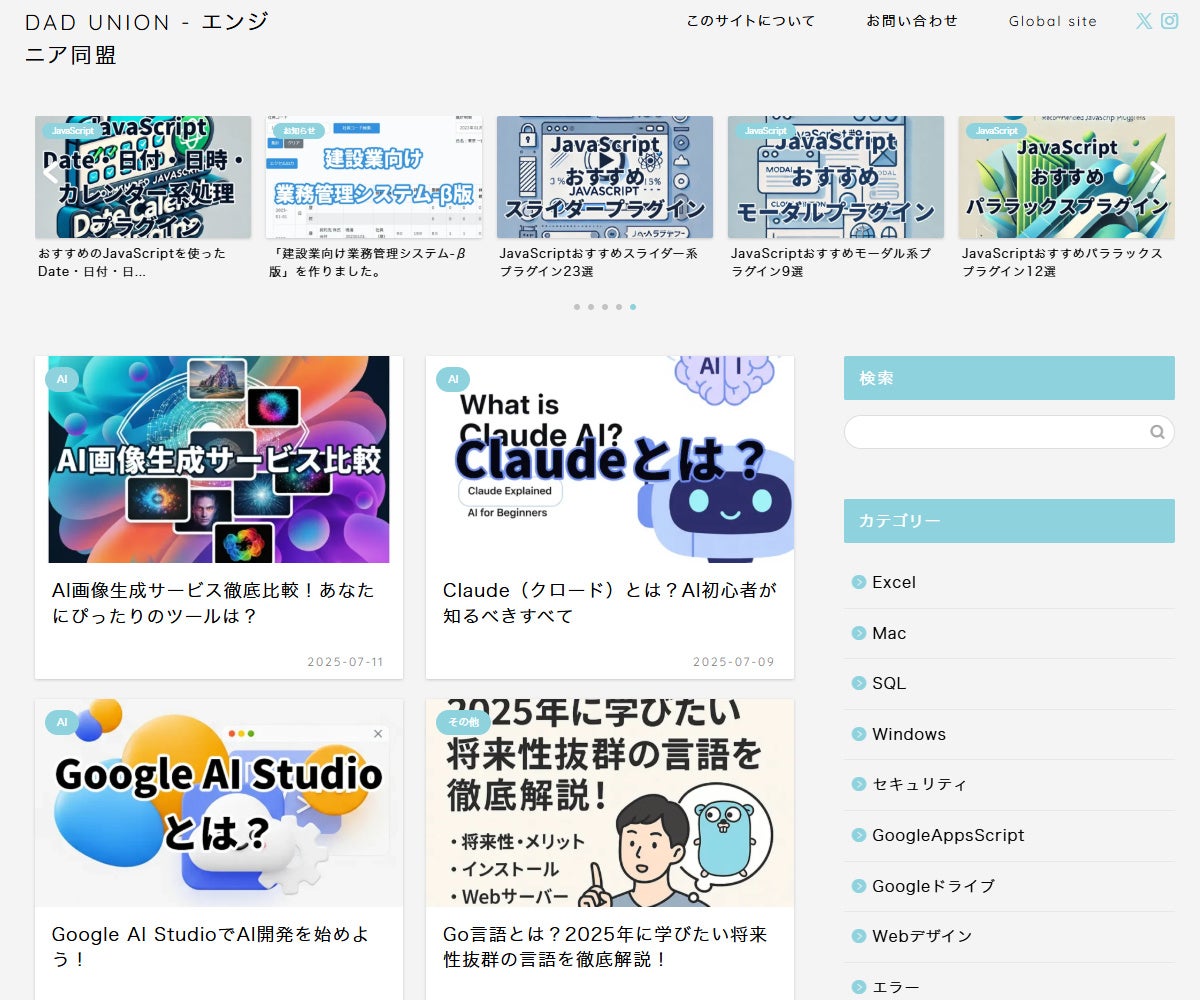This screenshot has width=1200, height=1000.
Task: Open the GoogleAppsScript category link
Action: pyautogui.click(x=948, y=835)
